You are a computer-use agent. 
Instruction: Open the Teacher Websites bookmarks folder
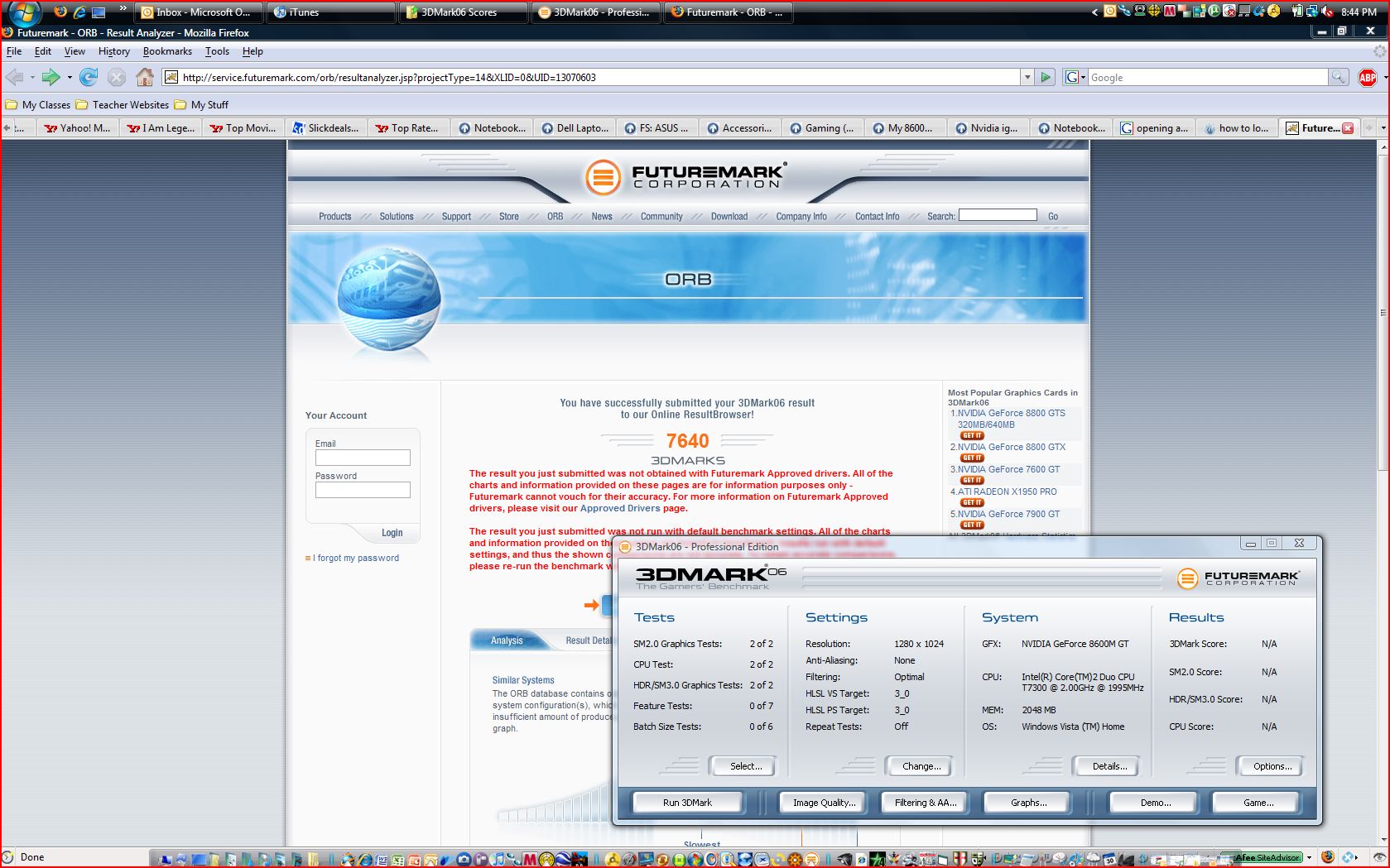[123, 105]
